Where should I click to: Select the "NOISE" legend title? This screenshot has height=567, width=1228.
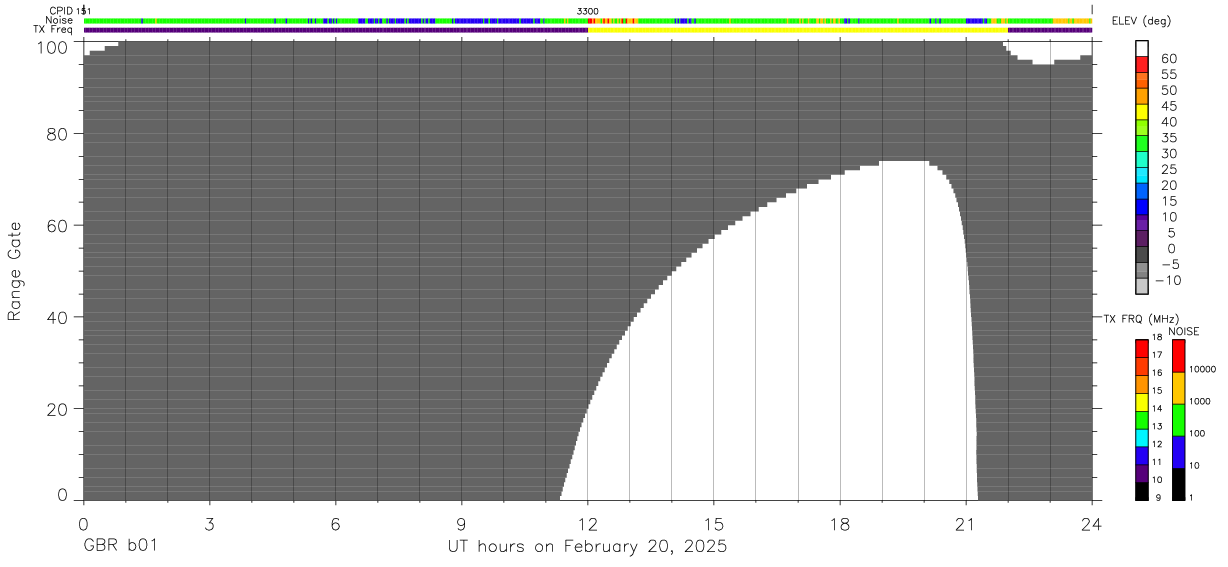1184,331
